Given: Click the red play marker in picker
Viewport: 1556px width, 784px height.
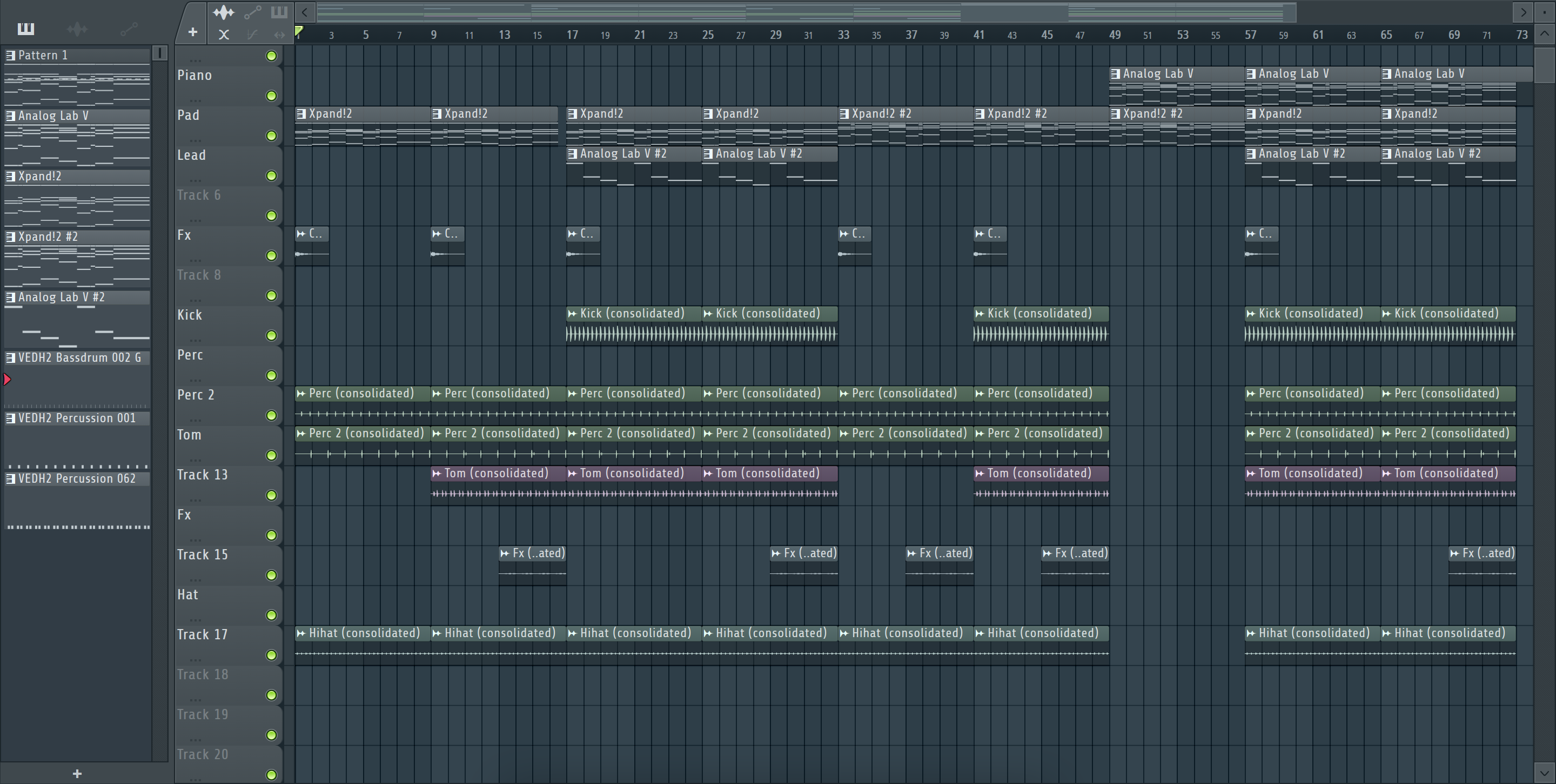Looking at the screenshot, I should point(7,380).
